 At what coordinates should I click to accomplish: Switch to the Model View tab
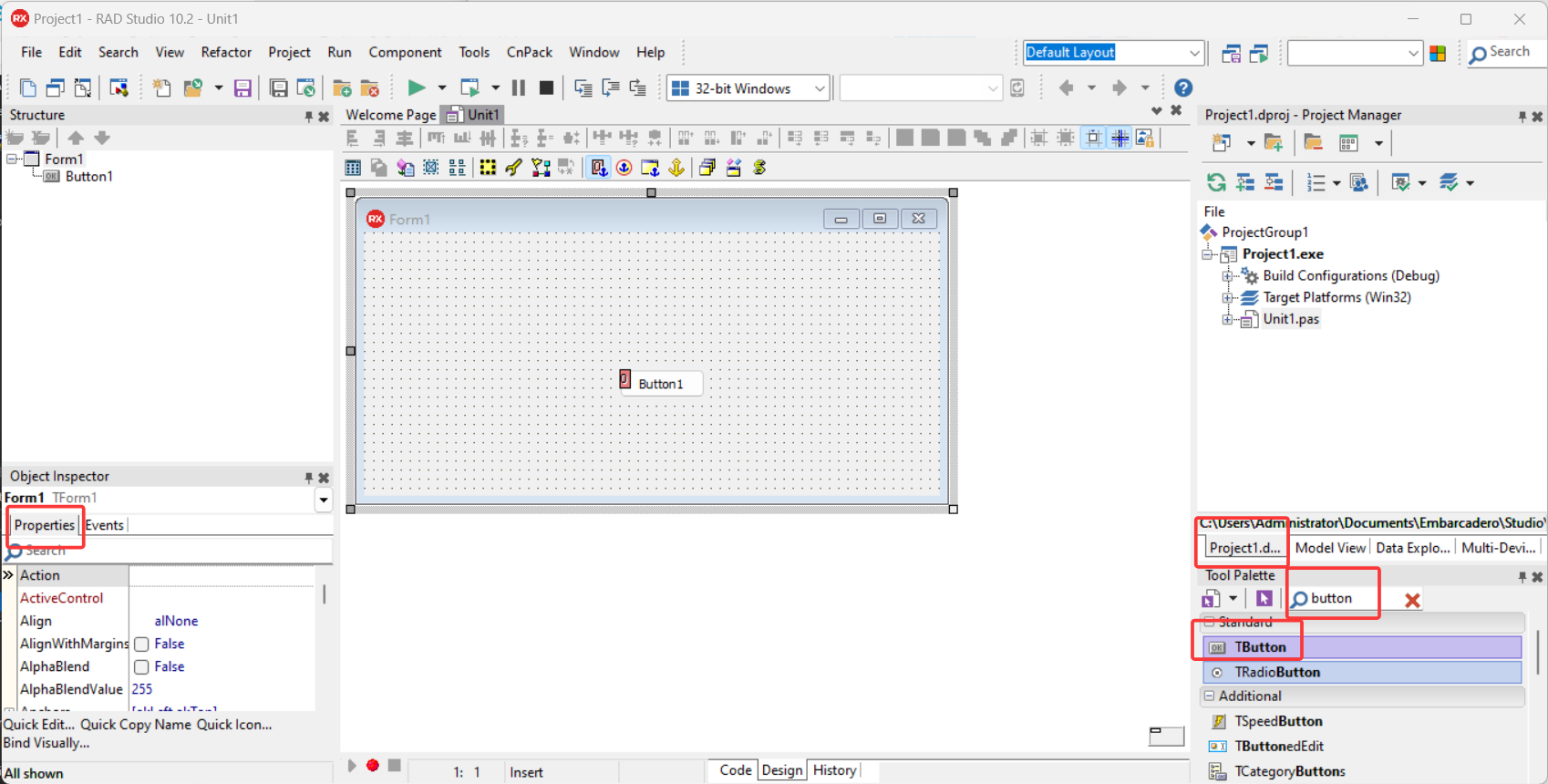(x=1330, y=548)
